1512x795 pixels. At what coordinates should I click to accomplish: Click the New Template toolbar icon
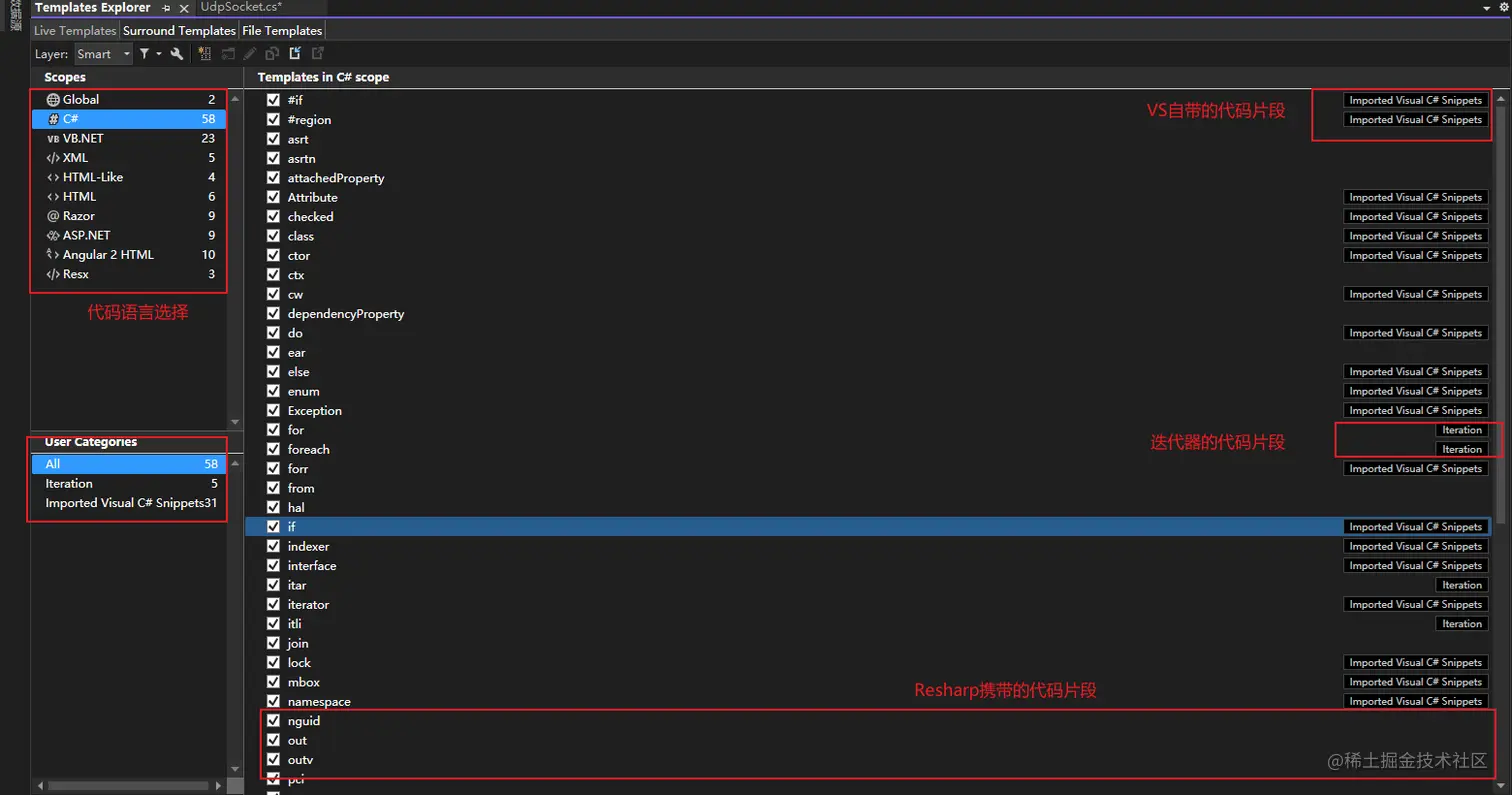pyautogui.click(x=203, y=54)
